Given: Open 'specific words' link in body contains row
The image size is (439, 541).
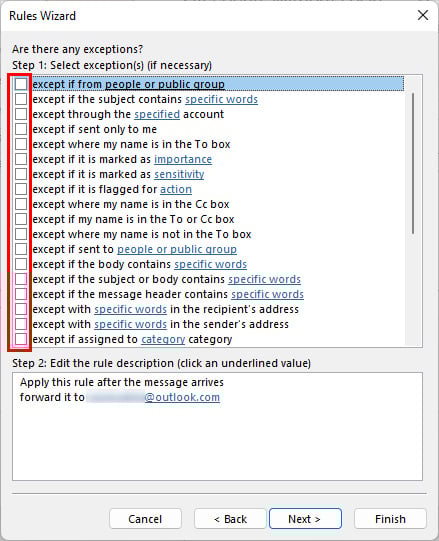Looking at the screenshot, I should tap(211, 264).
